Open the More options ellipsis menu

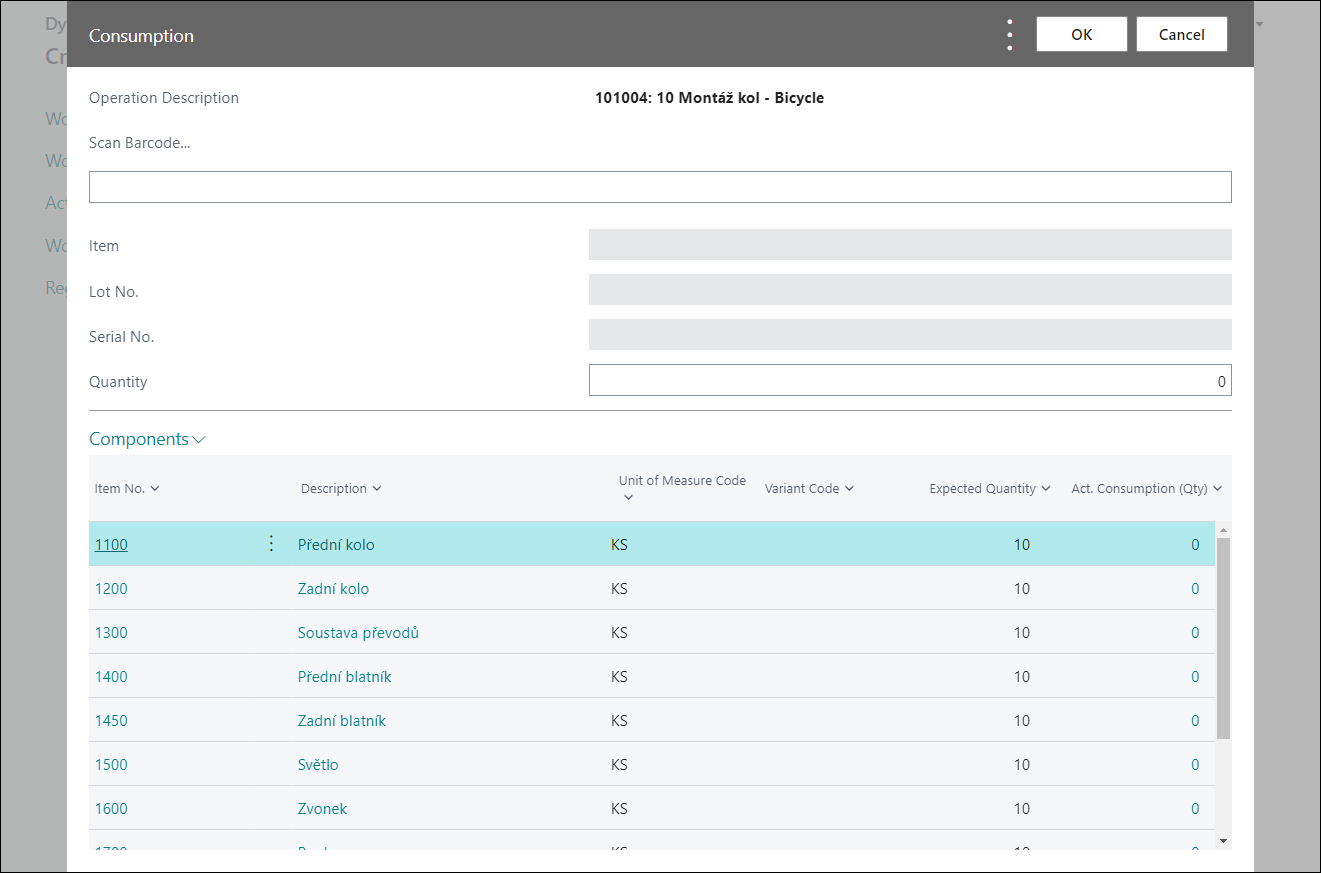pos(1009,33)
